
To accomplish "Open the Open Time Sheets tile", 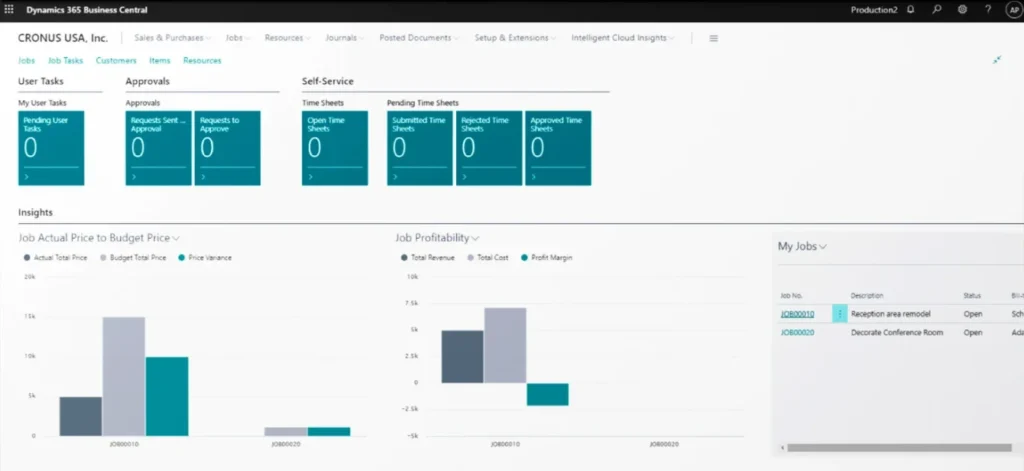I will (x=335, y=148).
